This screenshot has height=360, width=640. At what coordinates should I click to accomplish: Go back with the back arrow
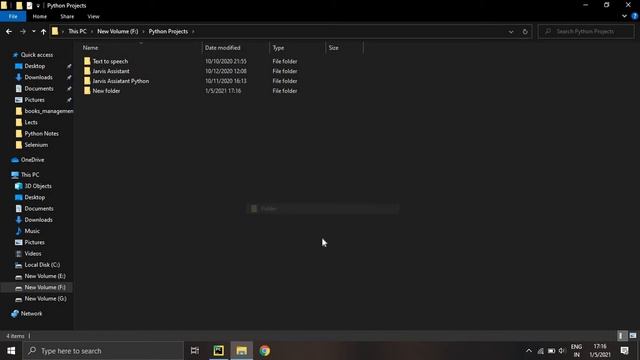click(x=9, y=31)
